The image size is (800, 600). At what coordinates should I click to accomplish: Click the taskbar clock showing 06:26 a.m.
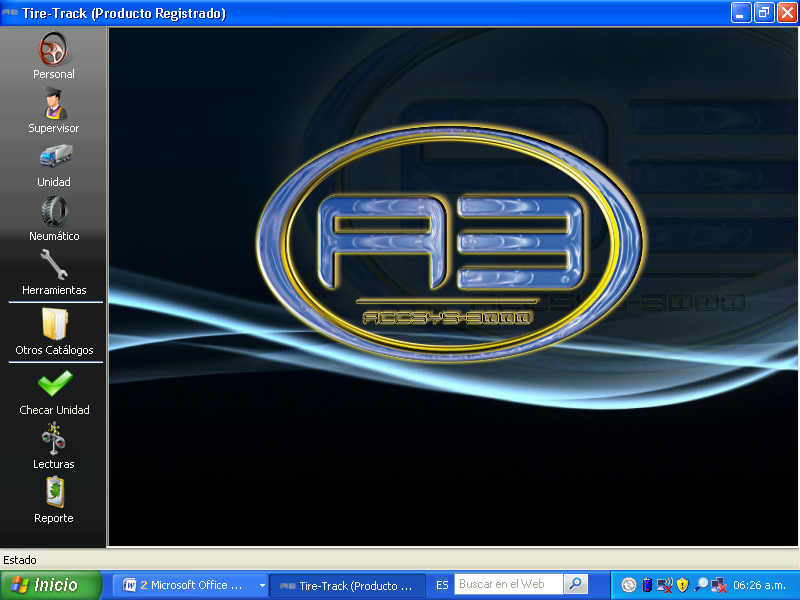(x=765, y=586)
